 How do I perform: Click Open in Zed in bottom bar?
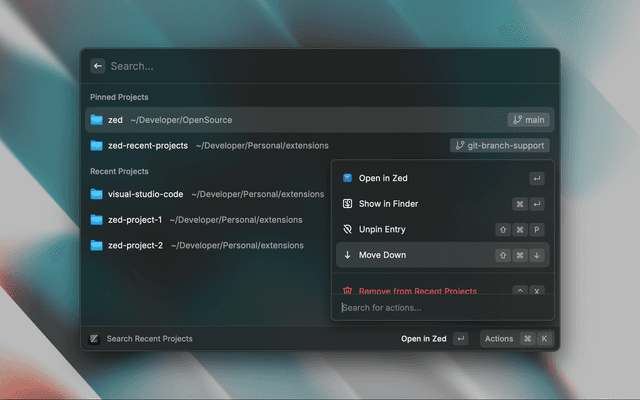[423, 339]
